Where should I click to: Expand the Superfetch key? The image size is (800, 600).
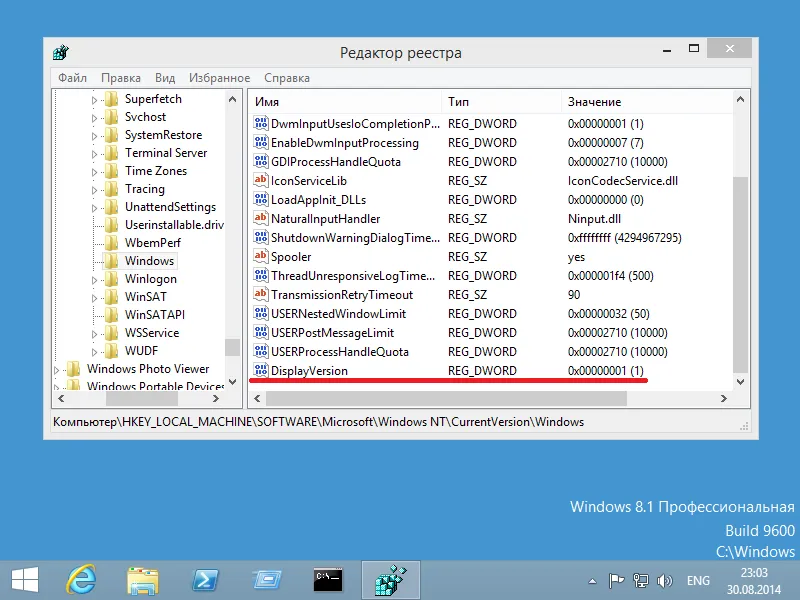94,101
